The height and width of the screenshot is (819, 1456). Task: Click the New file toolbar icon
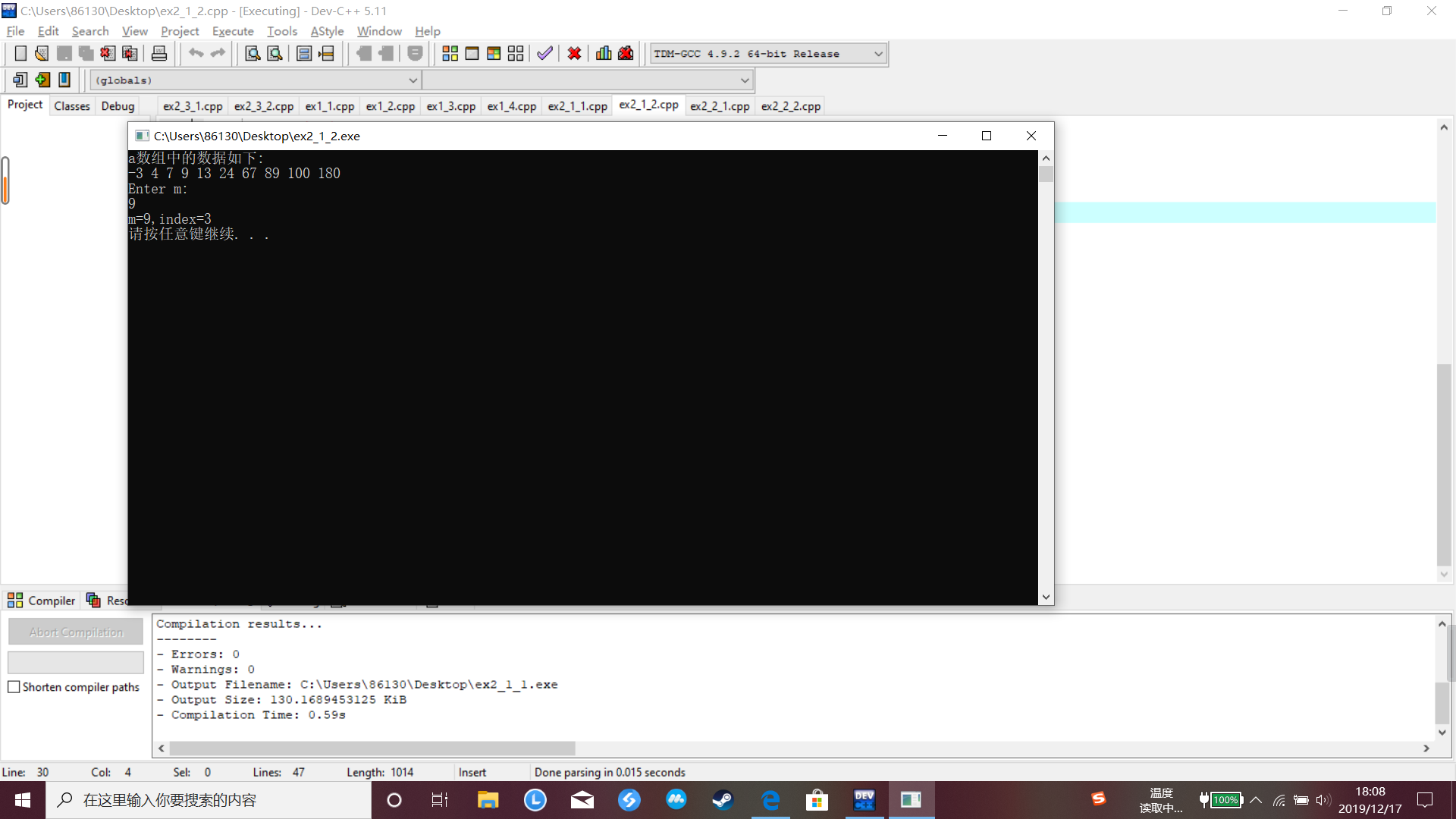[x=20, y=53]
